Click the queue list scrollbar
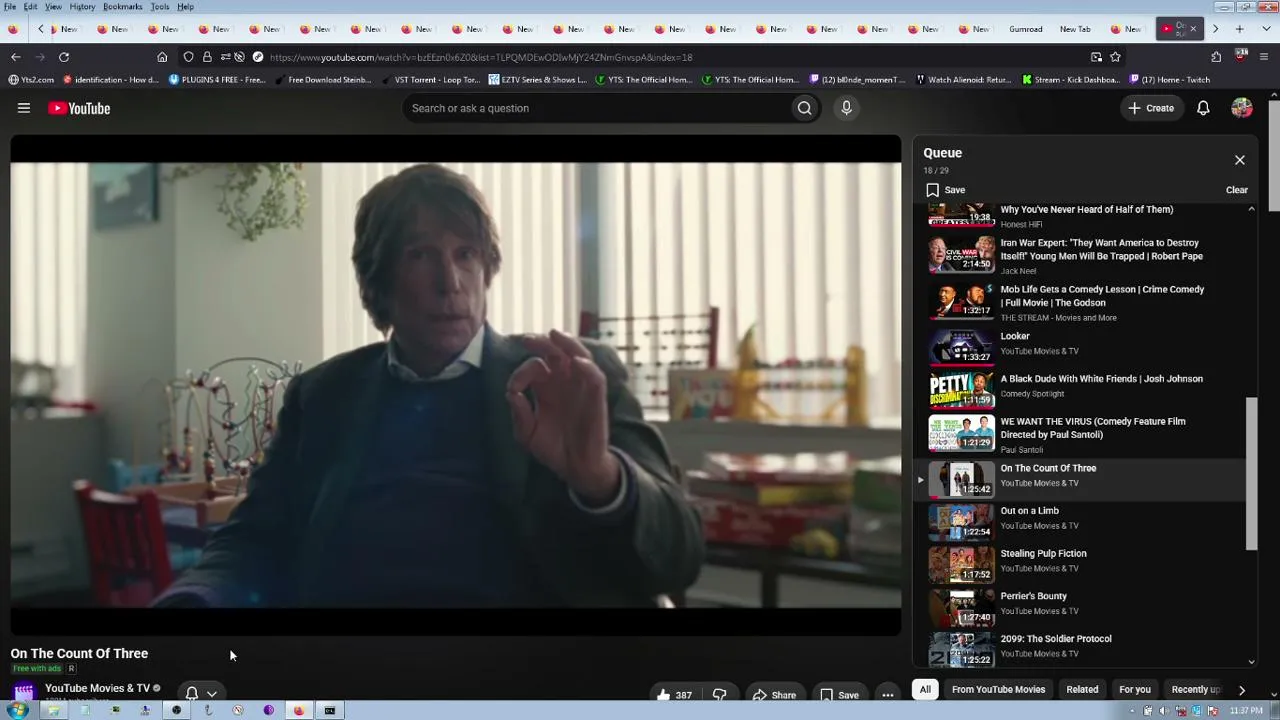The image size is (1280, 720). 1251,473
